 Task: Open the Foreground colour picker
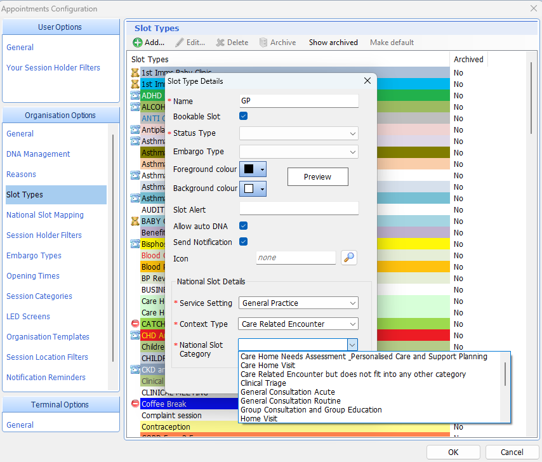pyautogui.click(x=253, y=169)
